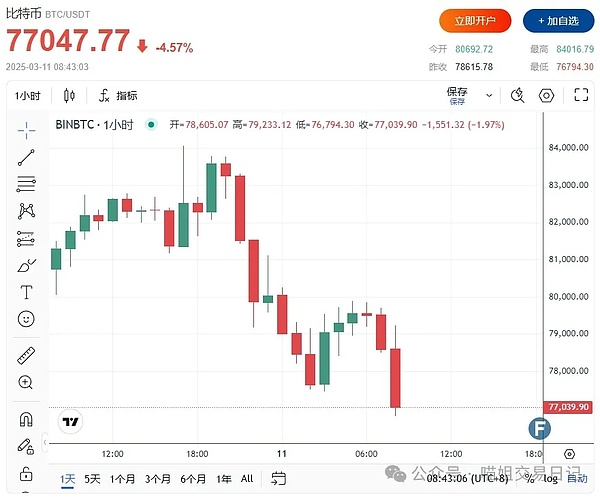Activate the magnet snap mode

[26, 419]
